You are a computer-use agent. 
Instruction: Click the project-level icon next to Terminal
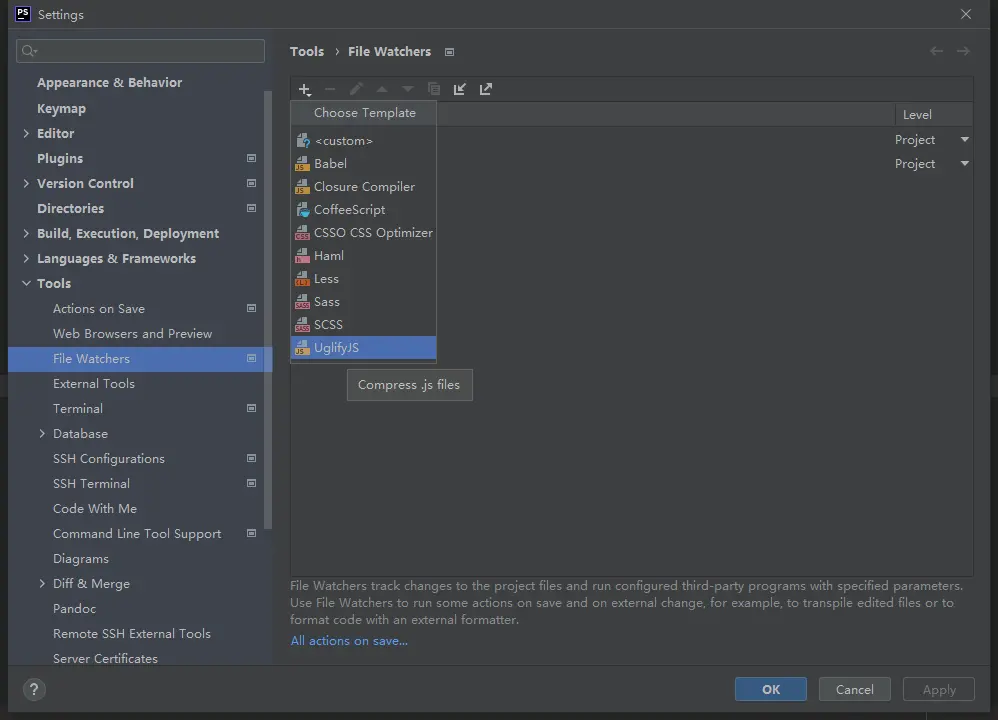(251, 408)
